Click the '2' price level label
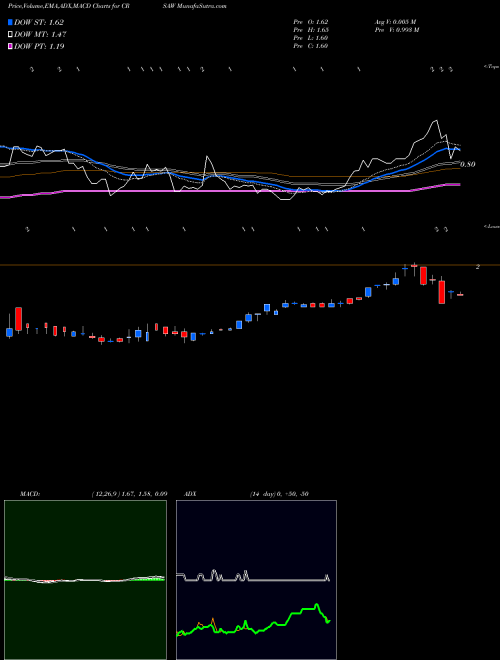Viewport: 500px width, 660px height. point(477,267)
